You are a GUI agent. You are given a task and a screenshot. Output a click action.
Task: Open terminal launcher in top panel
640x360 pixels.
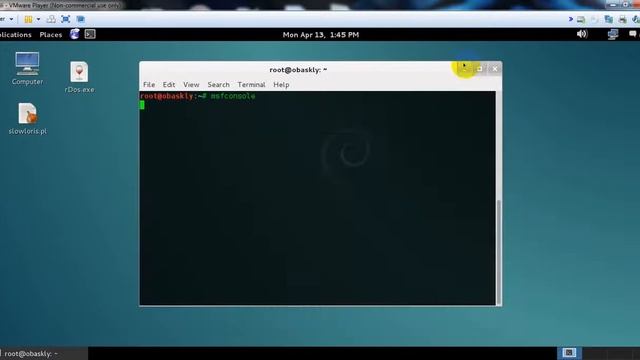tap(90, 34)
